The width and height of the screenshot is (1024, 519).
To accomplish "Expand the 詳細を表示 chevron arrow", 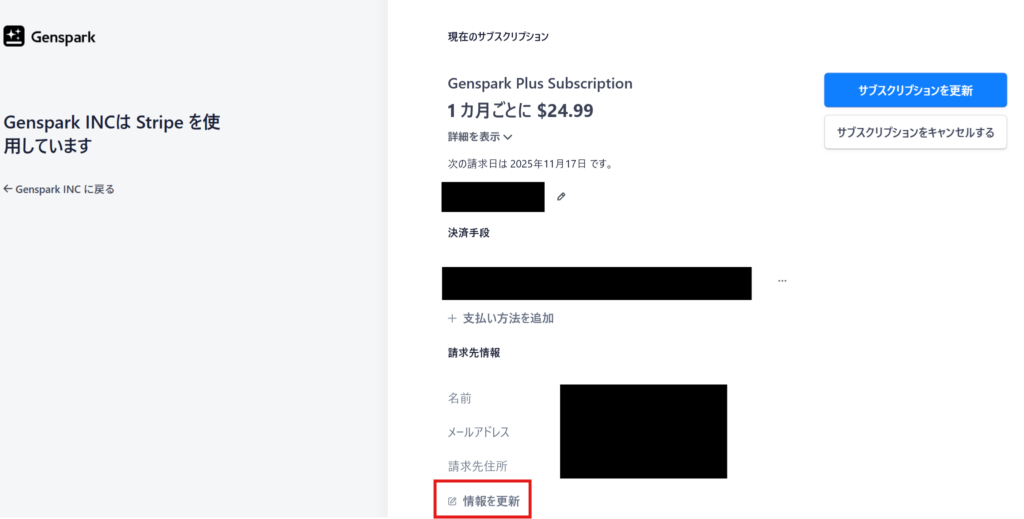I will coord(508,137).
